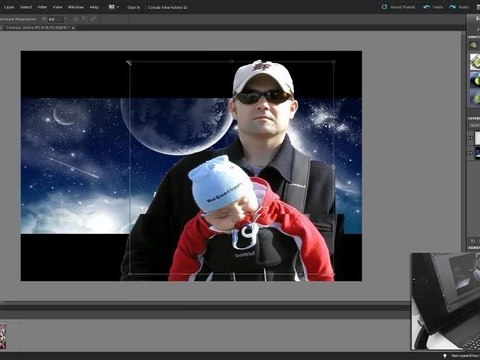Click the top-center transform handle
This screenshot has width=480, height=360.
[x=232, y=62]
